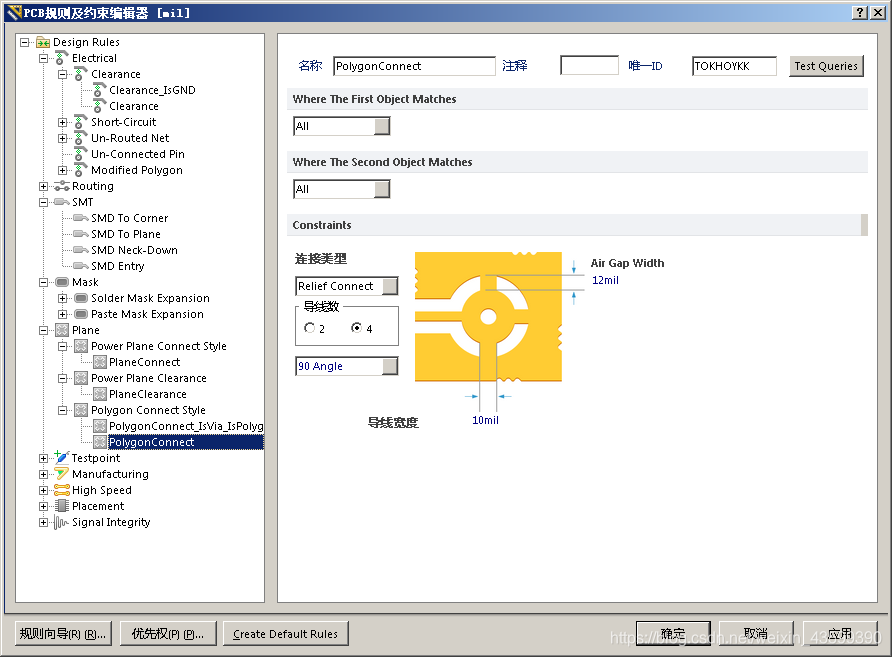The width and height of the screenshot is (892, 657).
Task: Select the 4 conductors radio button
Action: [357, 328]
